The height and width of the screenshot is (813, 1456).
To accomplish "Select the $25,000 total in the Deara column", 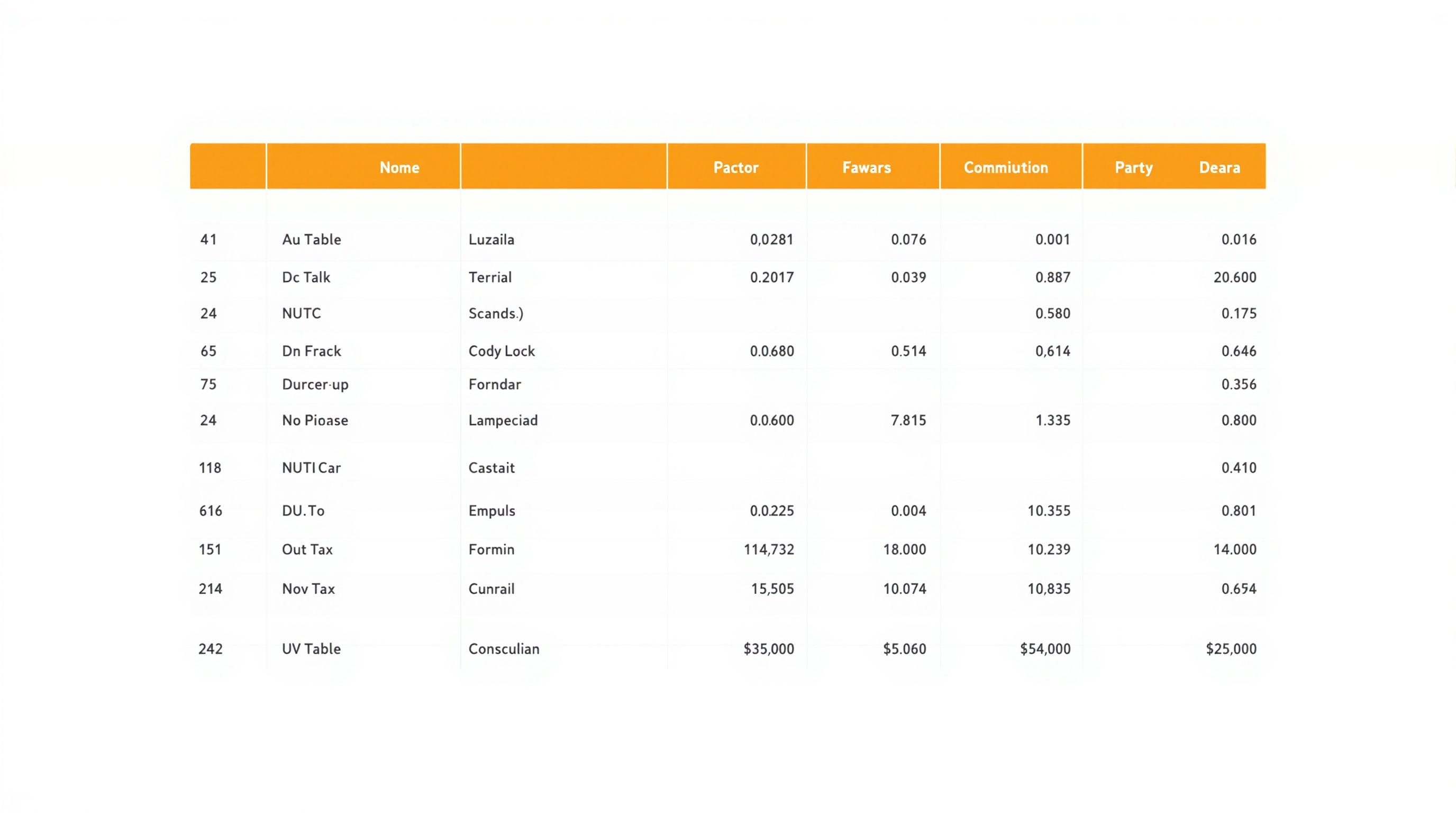I will pyautogui.click(x=1232, y=648).
